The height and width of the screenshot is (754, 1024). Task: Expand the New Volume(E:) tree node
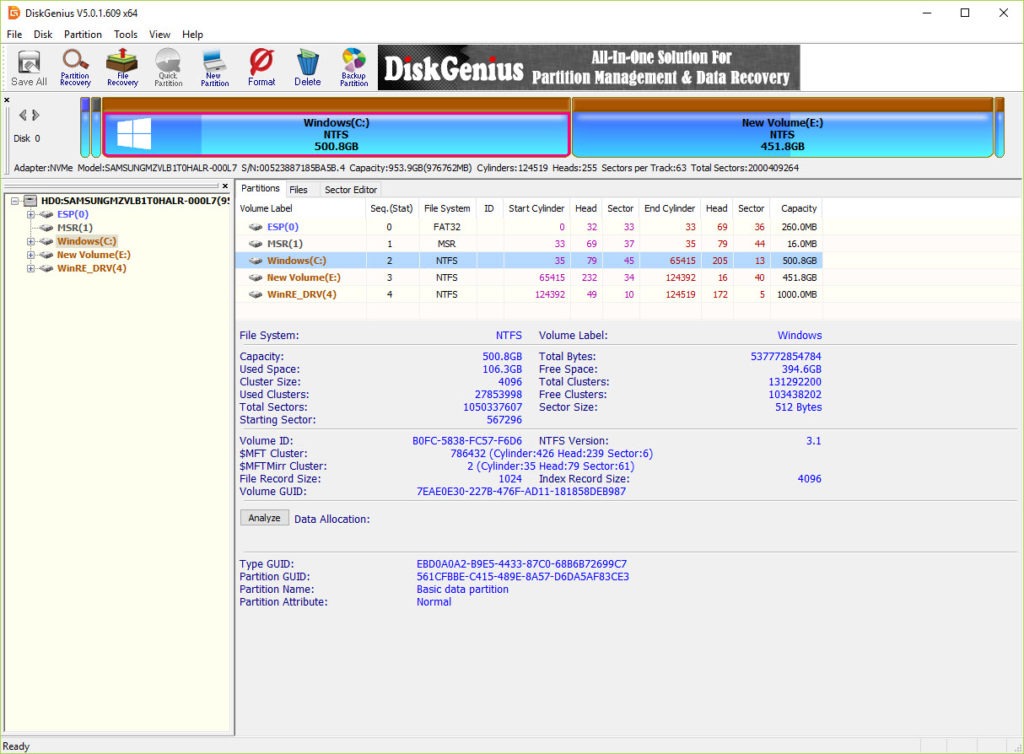[x=30, y=255]
